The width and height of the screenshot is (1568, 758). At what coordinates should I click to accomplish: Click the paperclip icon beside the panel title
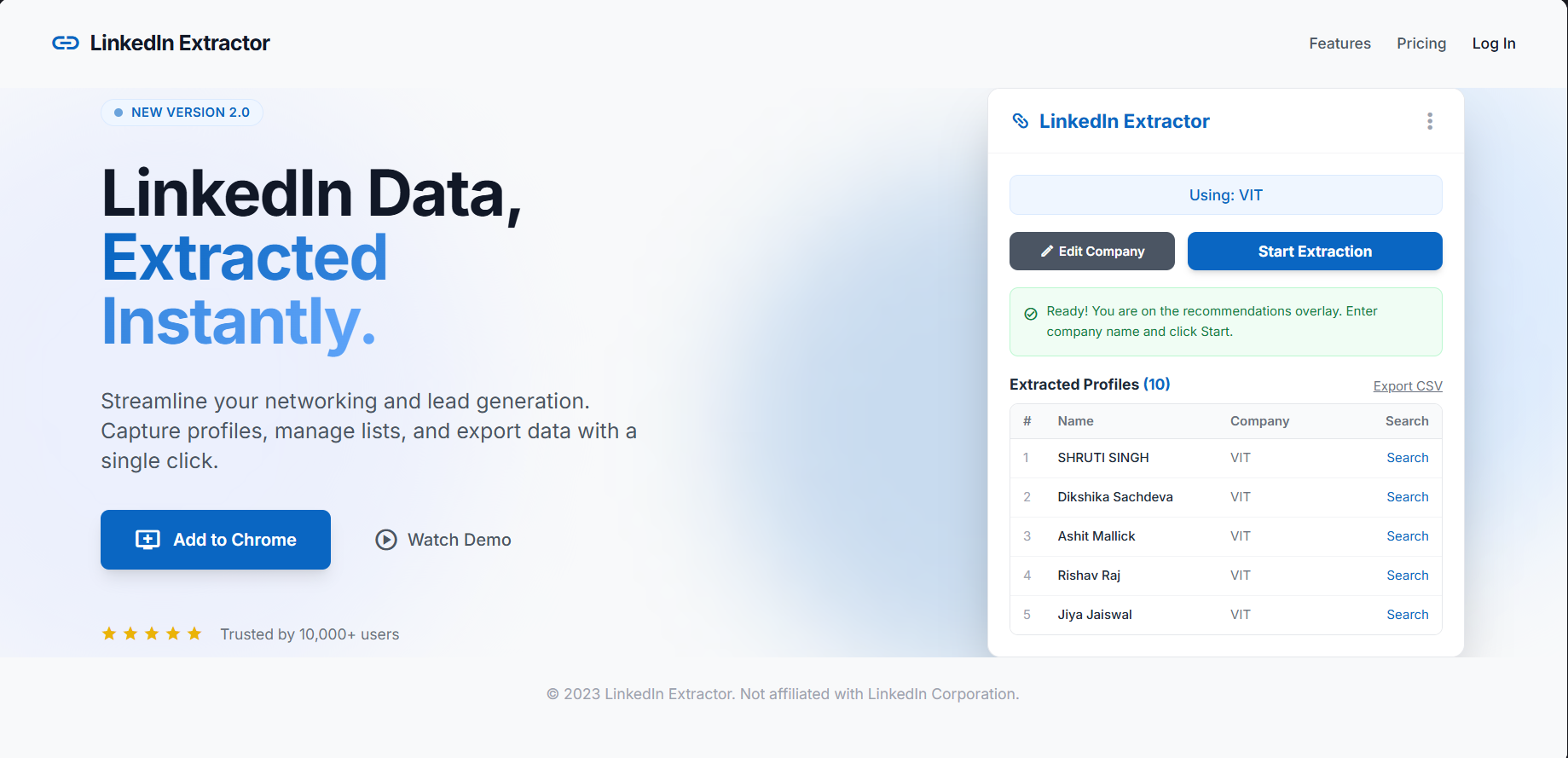tap(1020, 121)
